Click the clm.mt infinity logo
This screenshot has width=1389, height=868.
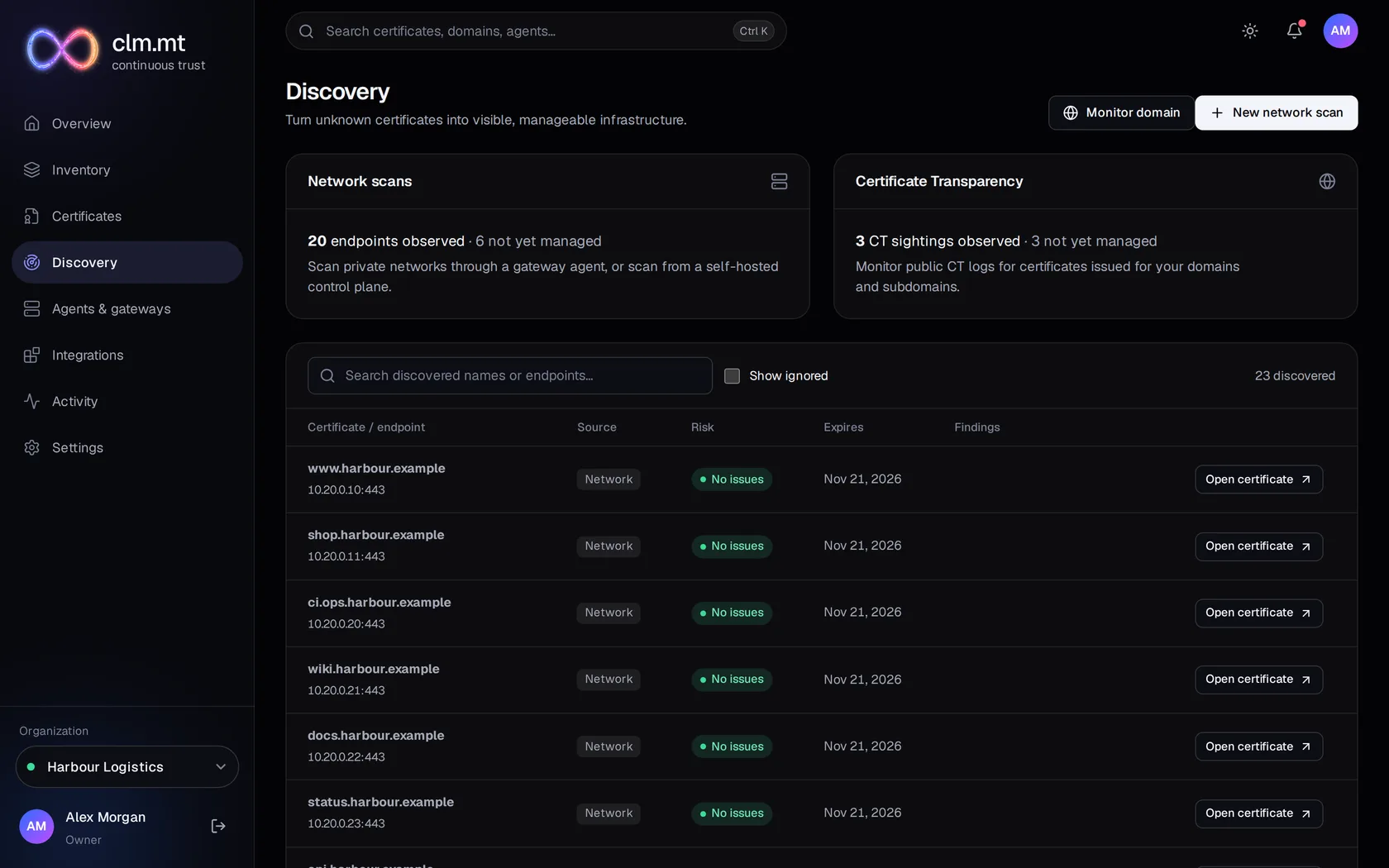62,49
